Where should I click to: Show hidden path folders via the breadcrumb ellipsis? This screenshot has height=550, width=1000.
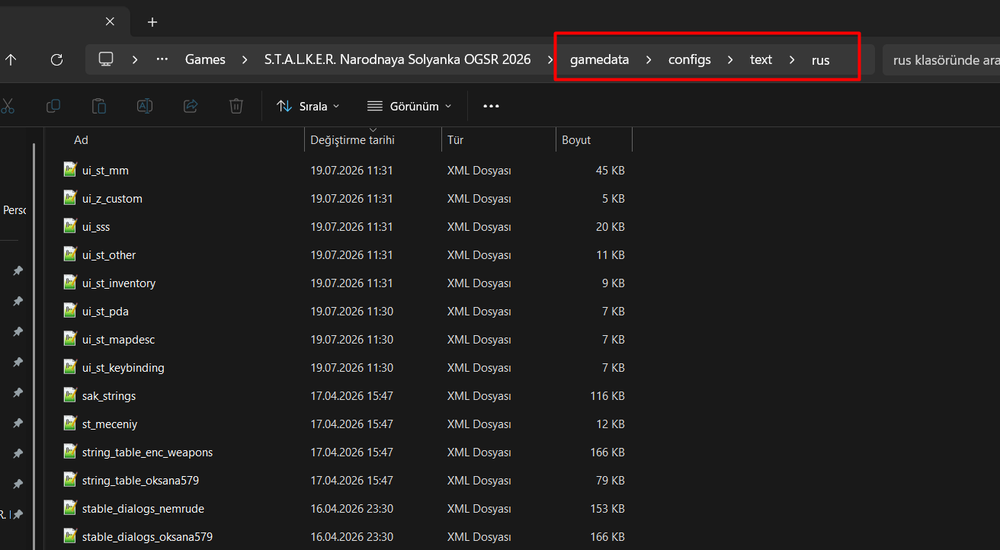(162, 59)
